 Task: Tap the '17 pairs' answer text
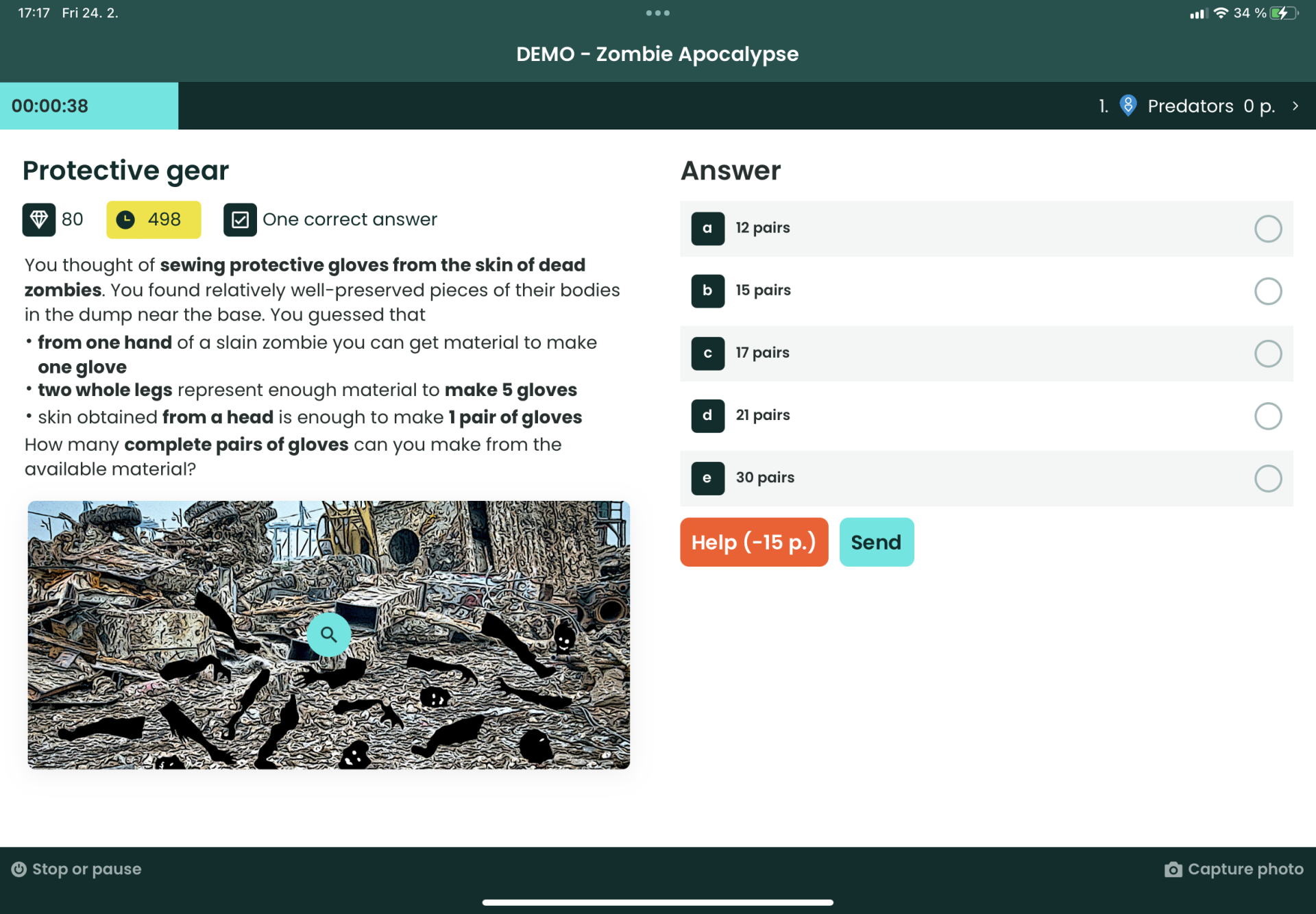[x=762, y=352]
